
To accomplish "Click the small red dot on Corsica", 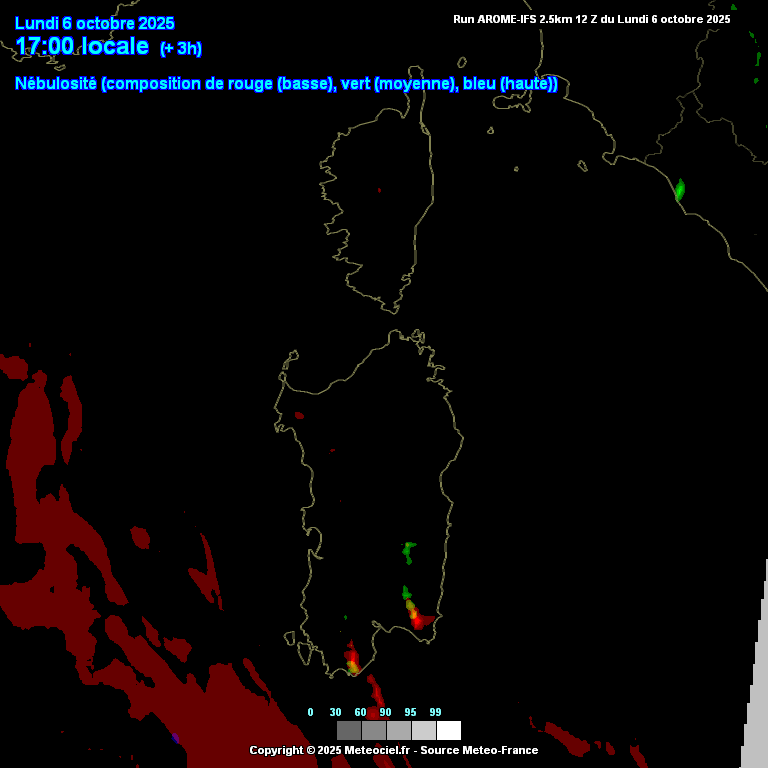I will 379,189.
